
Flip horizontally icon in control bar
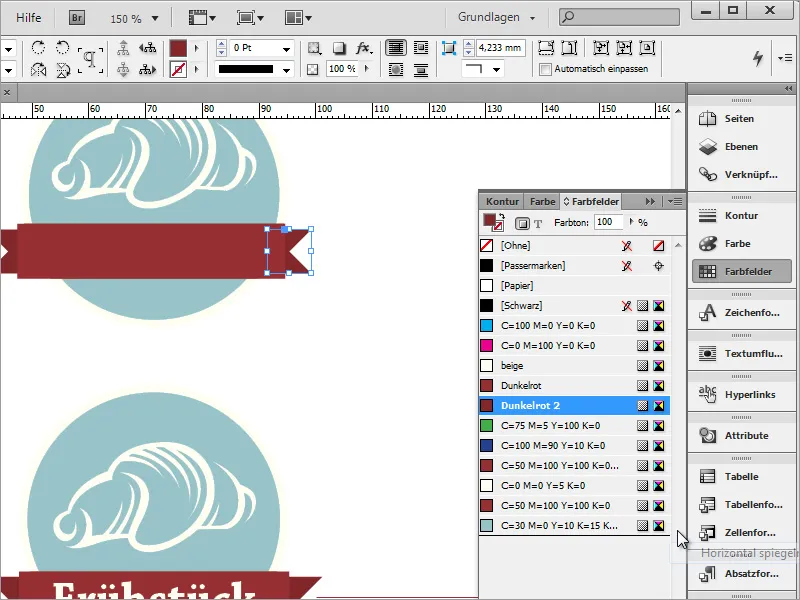click(38, 70)
